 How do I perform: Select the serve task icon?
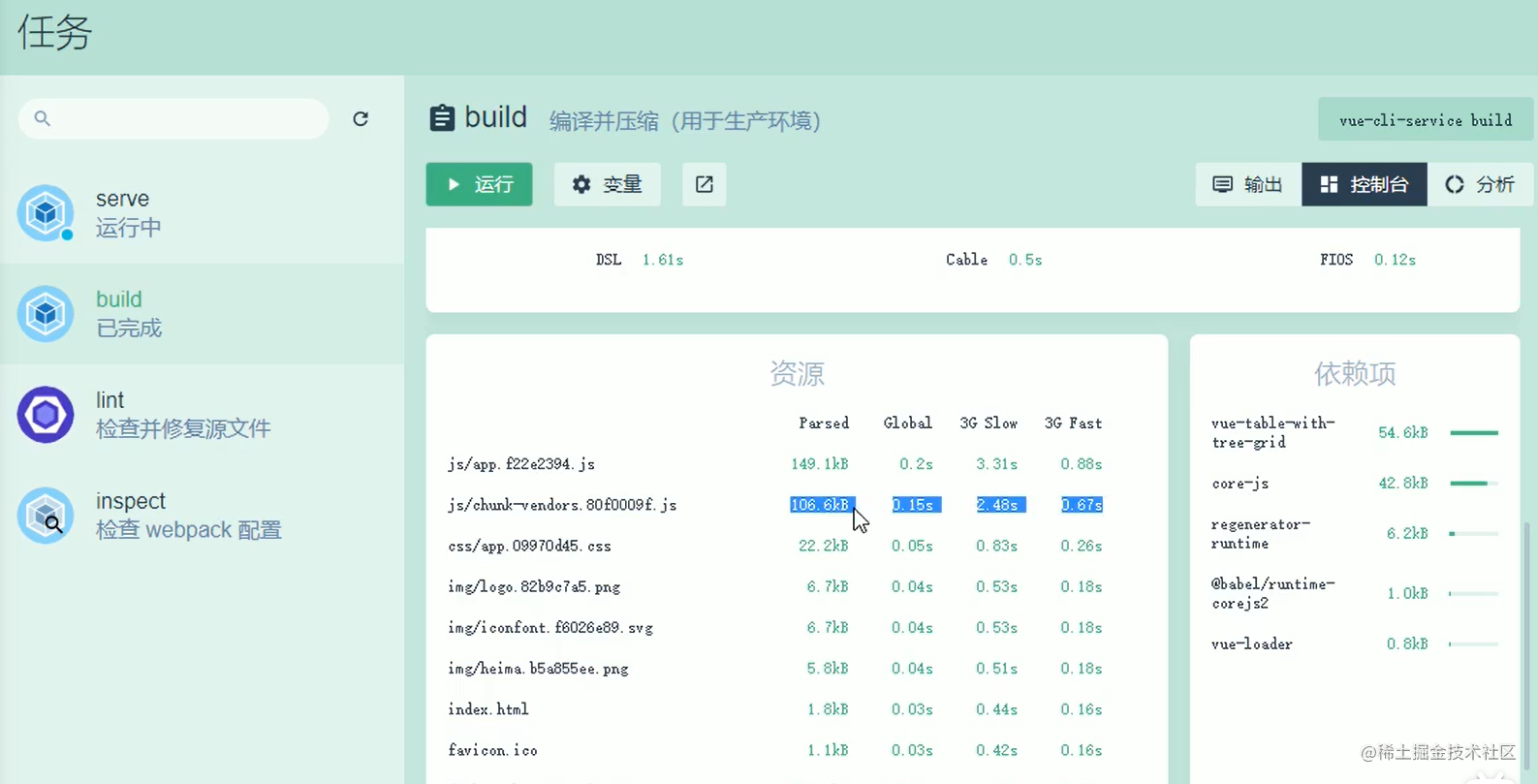point(46,213)
